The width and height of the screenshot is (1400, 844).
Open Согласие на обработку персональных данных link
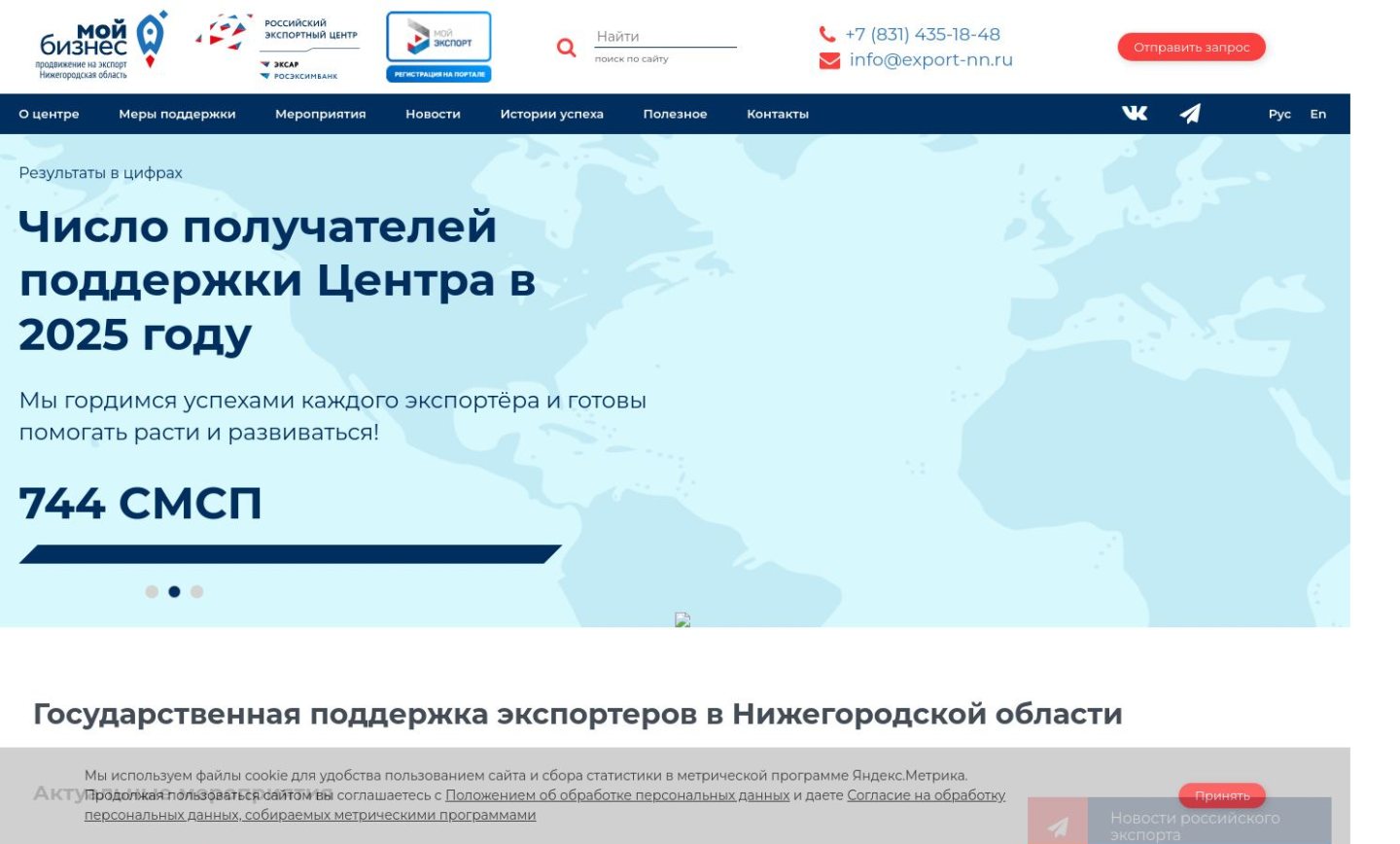click(544, 805)
